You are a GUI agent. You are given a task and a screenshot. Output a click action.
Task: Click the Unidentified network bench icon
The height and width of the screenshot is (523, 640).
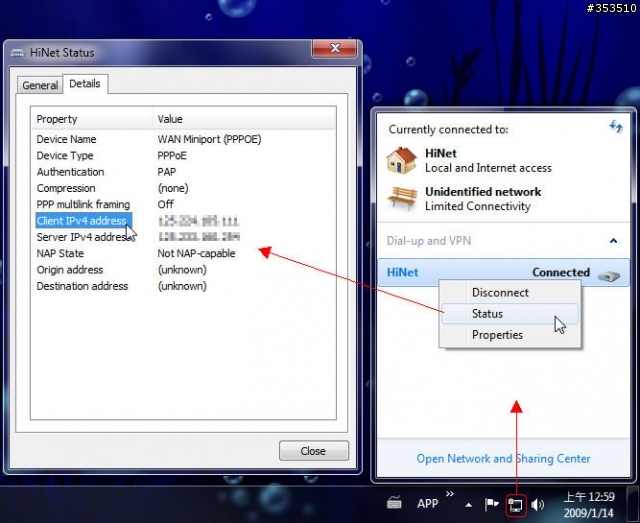[402, 198]
